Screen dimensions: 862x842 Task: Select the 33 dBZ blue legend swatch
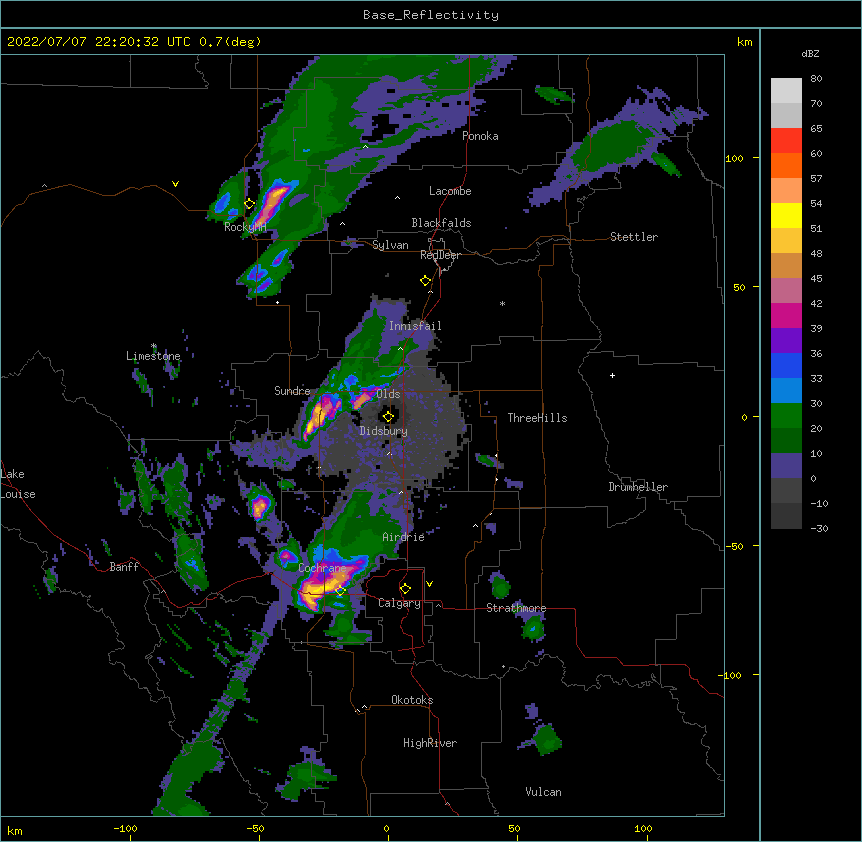point(786,365)
